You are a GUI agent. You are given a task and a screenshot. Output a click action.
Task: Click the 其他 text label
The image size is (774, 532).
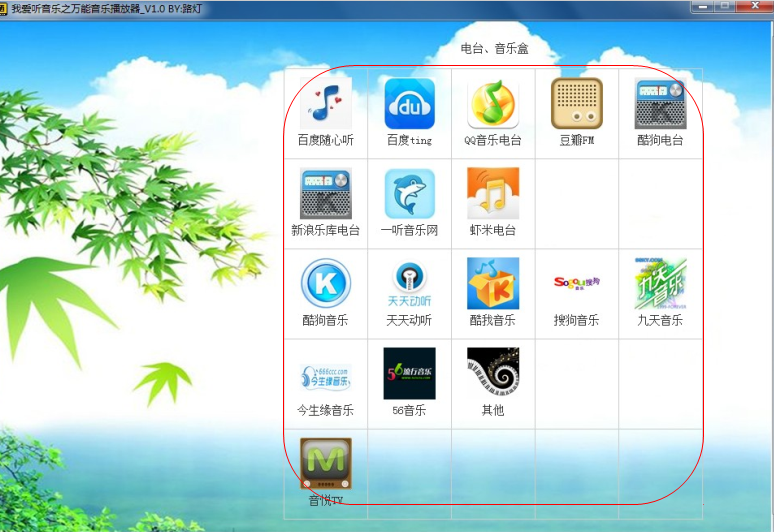(x=493, y=410)
